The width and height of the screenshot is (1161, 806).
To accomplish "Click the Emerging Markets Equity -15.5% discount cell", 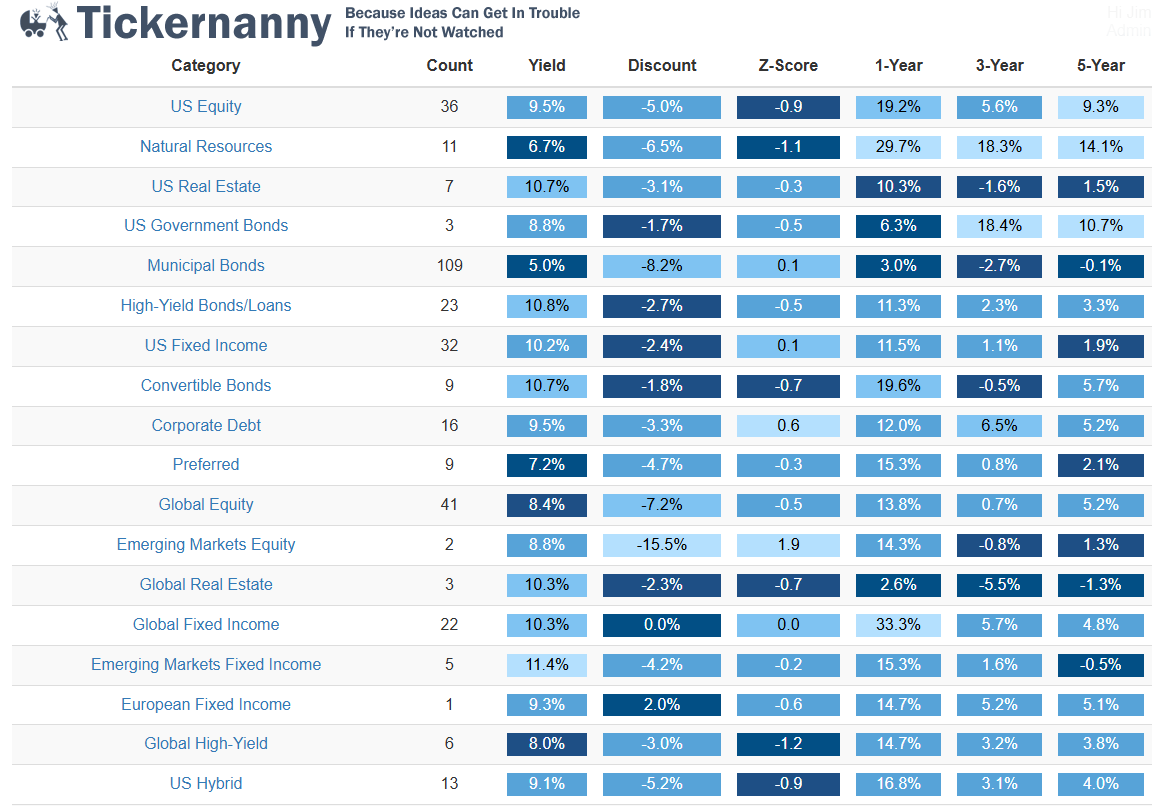I will coord(661,545).
